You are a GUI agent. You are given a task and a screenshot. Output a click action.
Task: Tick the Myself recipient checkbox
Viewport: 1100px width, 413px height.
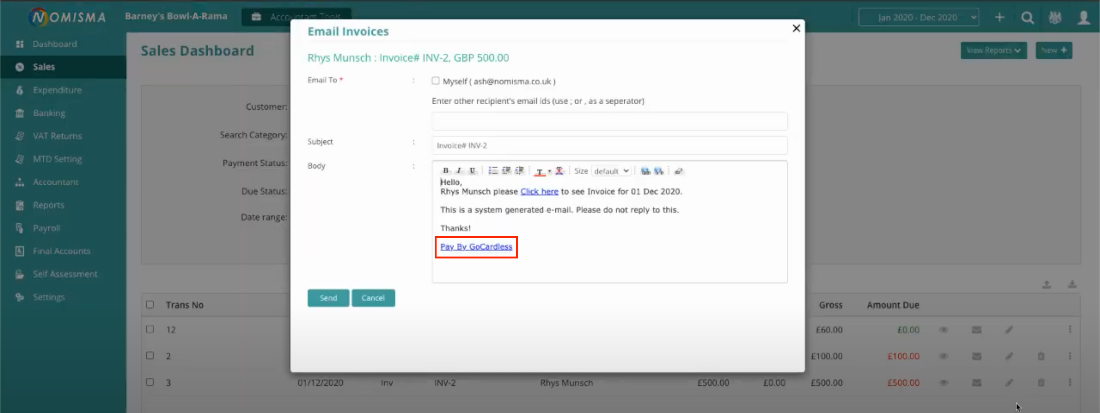click(x=436, y=81)
